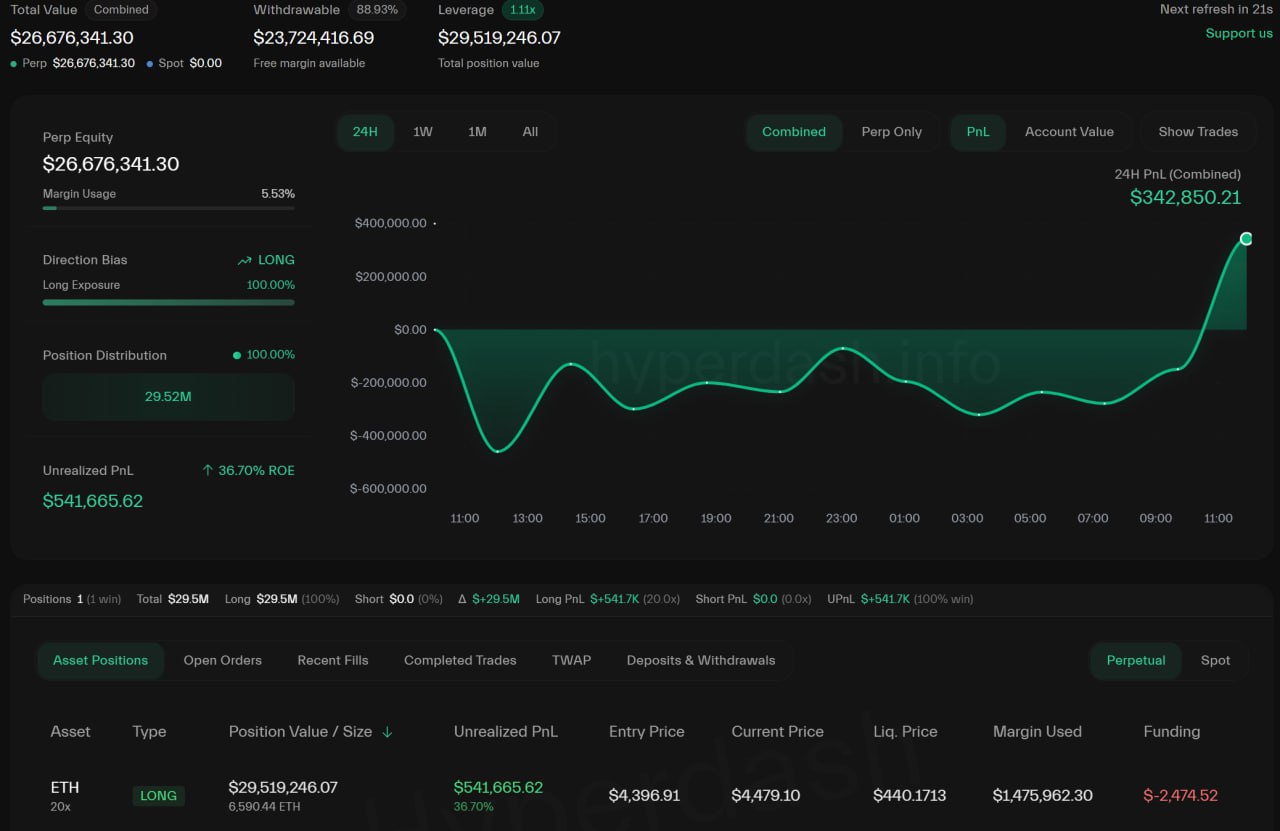Image resolution: width=1280 pixels, height=831 pixels.
Task: Click the blue Spot legend dot
Action: click(x=150, y=63)
